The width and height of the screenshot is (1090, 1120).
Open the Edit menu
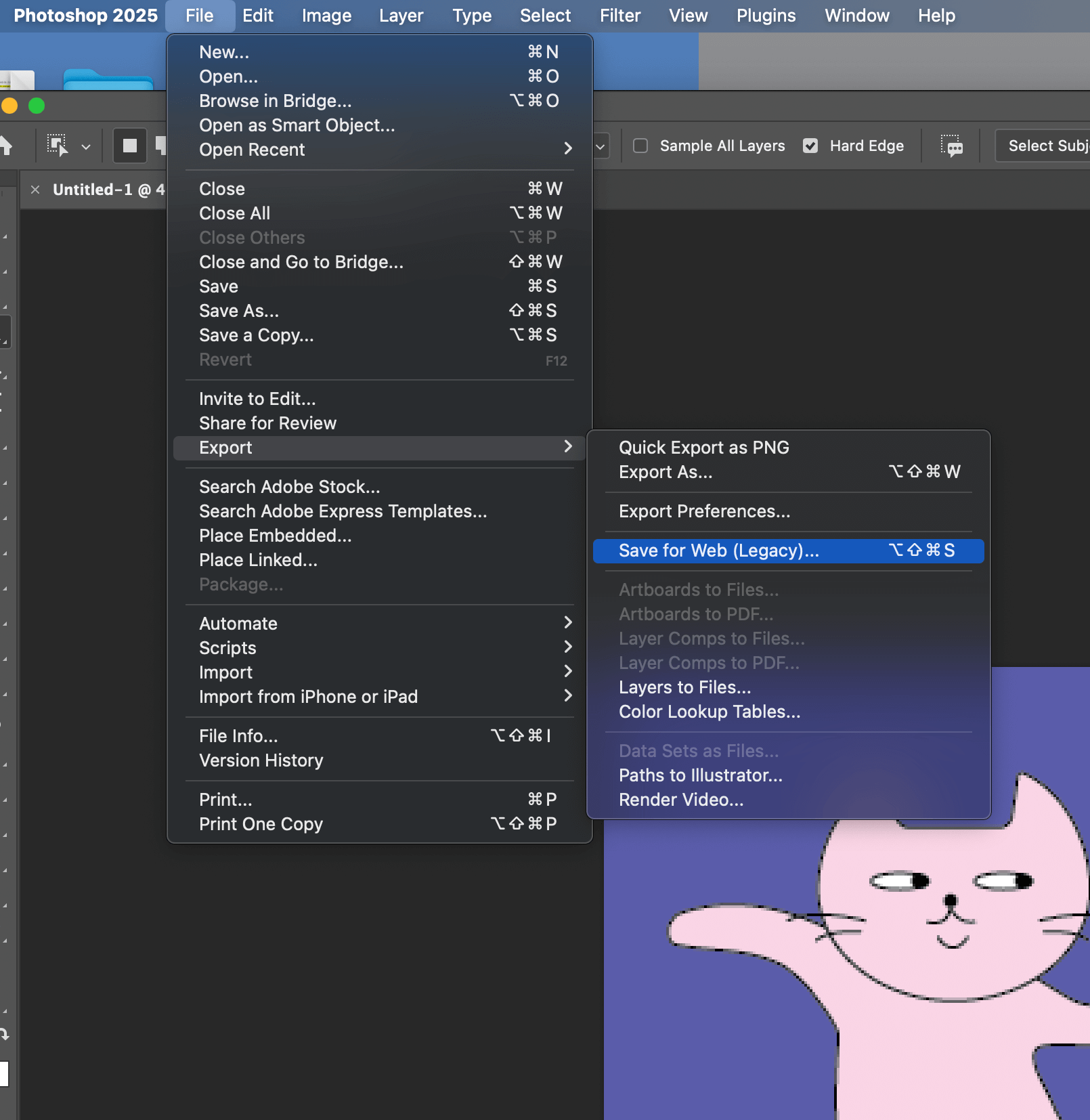coord(258,16)
